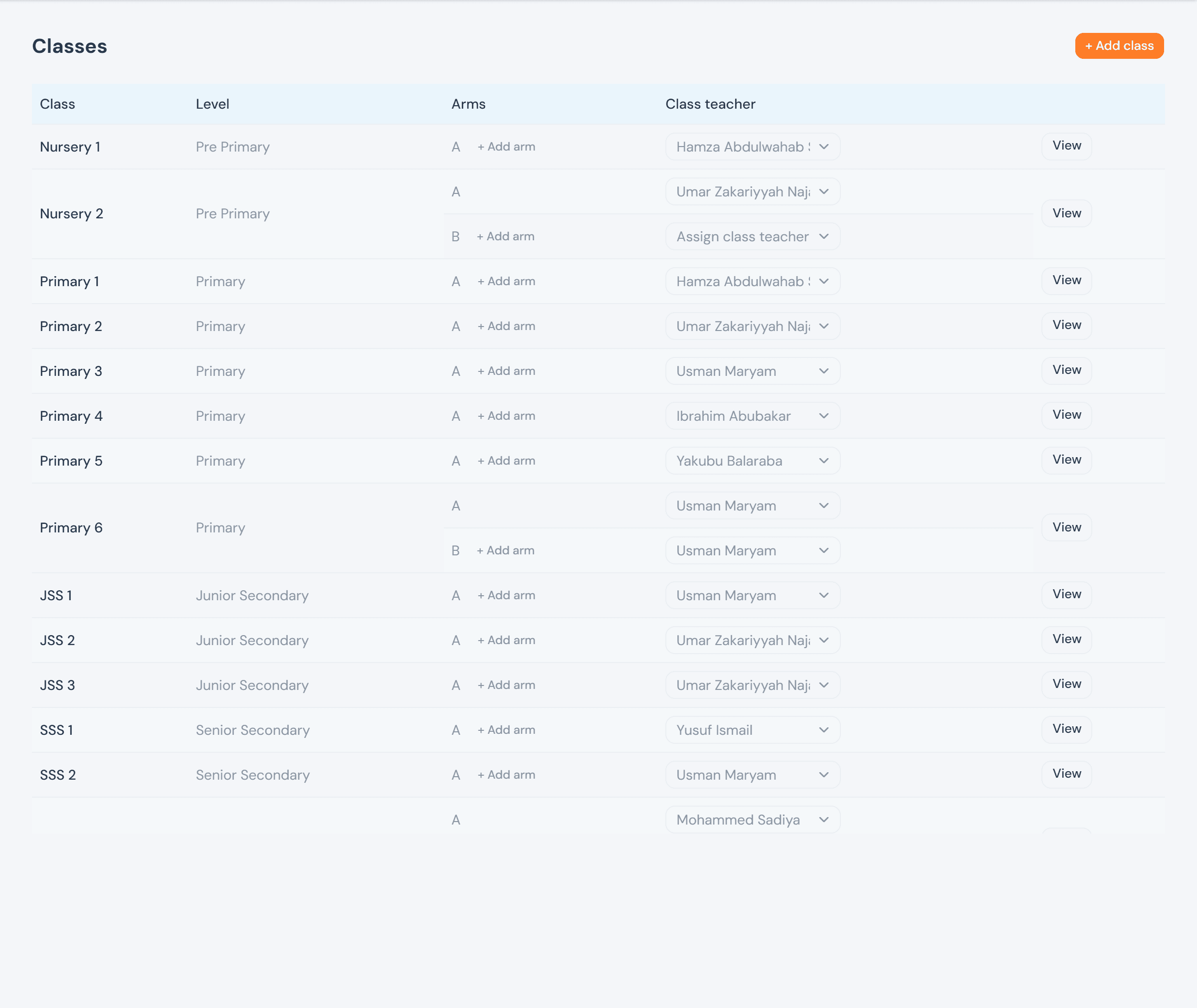Click Pre Primary level for Nursery 1

coord(232,147)
